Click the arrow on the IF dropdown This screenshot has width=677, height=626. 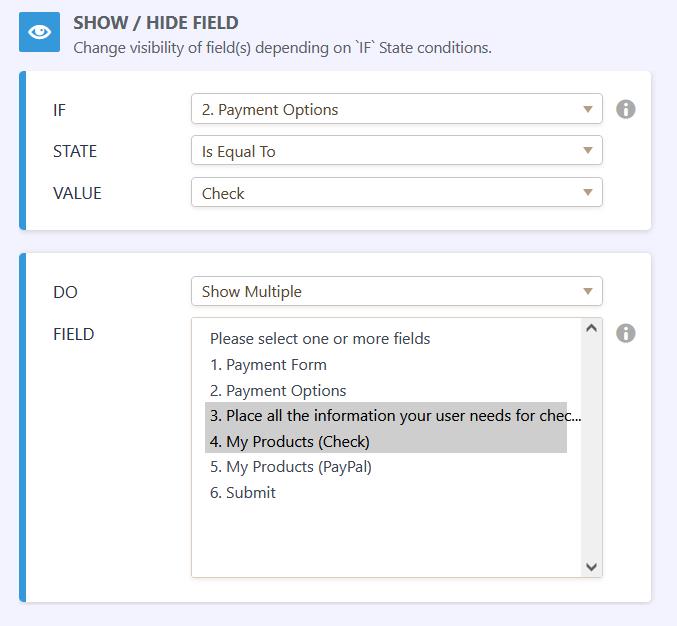(588, 110)
